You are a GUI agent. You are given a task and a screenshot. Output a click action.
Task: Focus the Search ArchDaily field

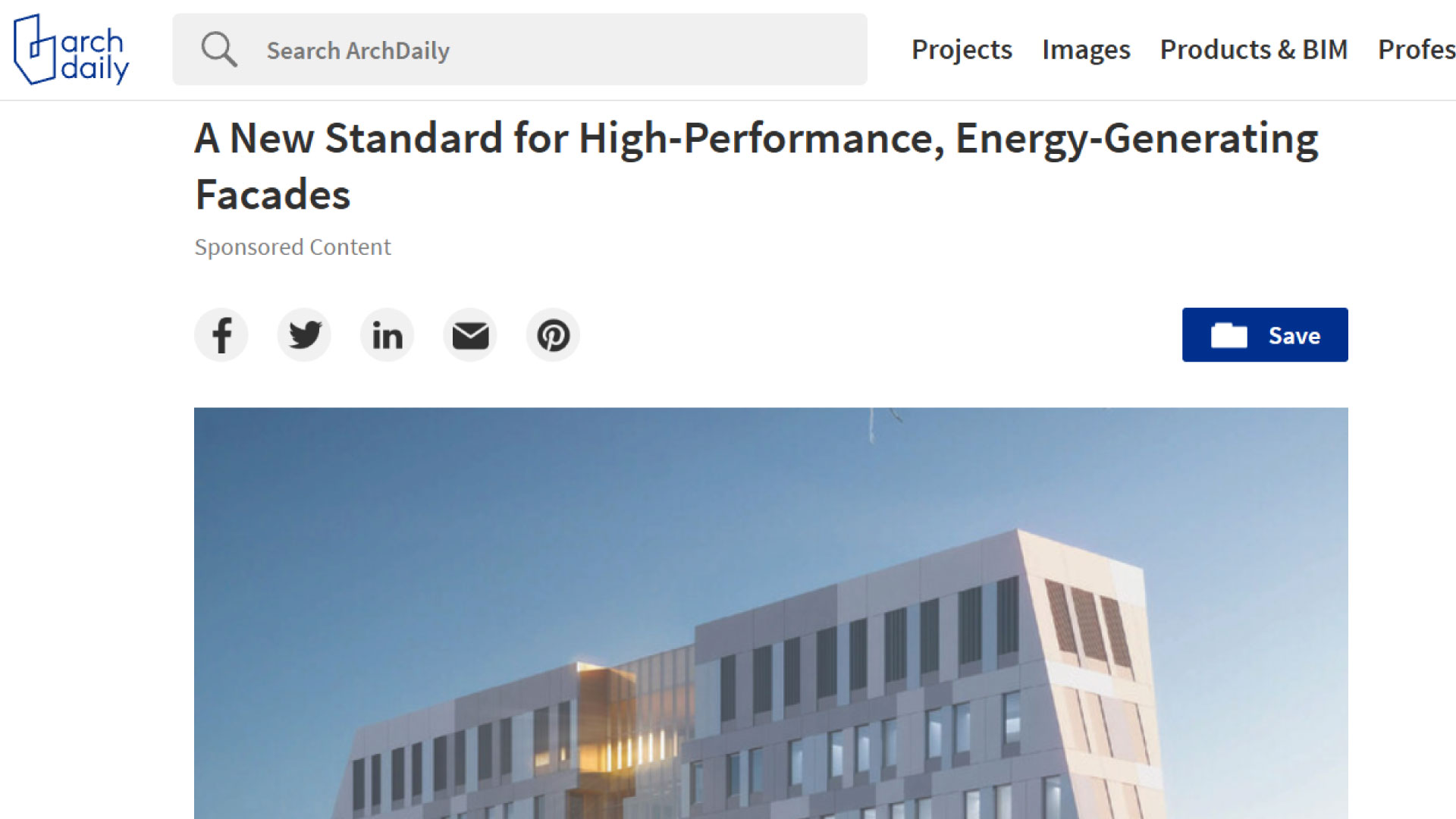click(531, 50)
